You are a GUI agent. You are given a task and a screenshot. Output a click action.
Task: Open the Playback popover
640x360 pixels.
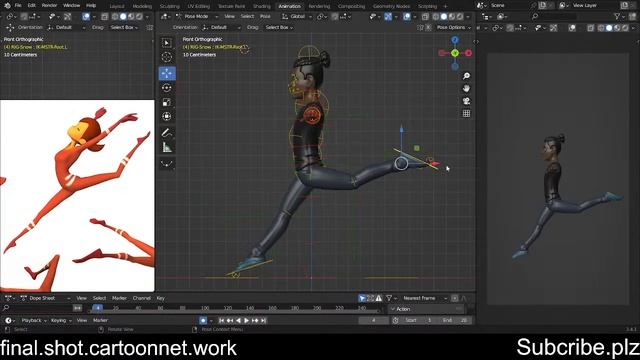[33, 321]
